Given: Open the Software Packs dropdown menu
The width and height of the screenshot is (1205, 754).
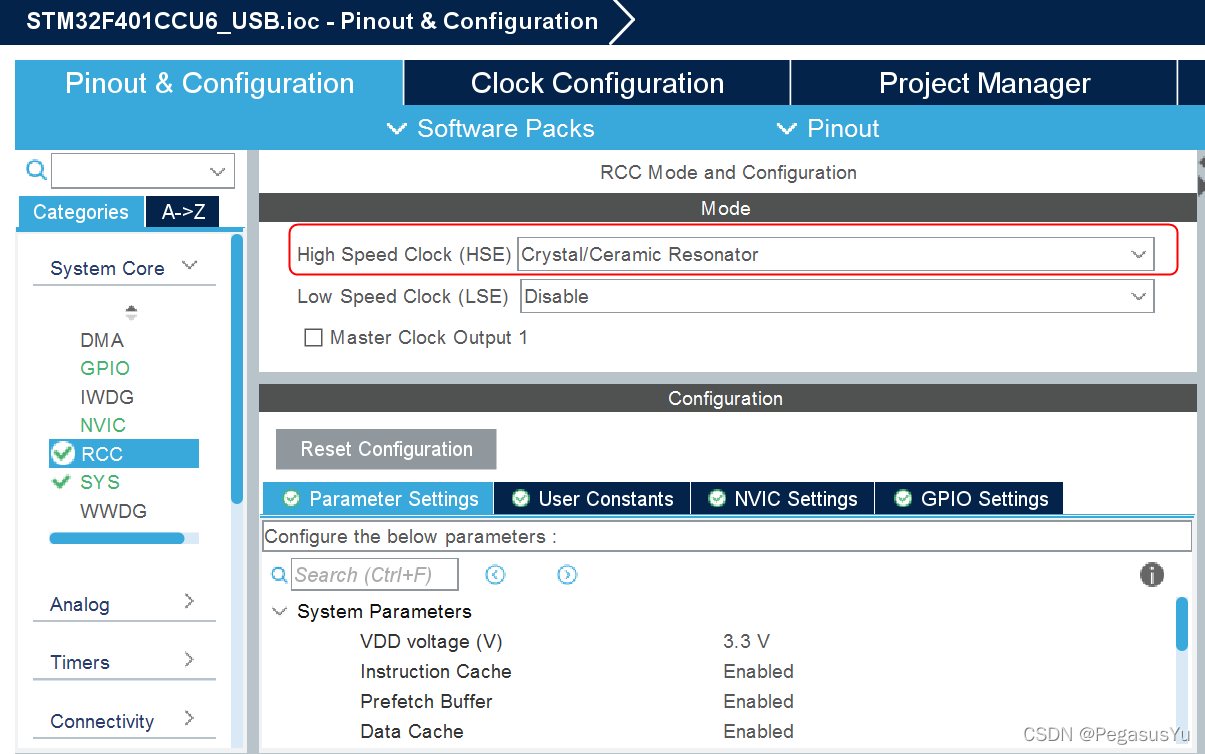Looking at the screenshot, I should pos(490,129).
